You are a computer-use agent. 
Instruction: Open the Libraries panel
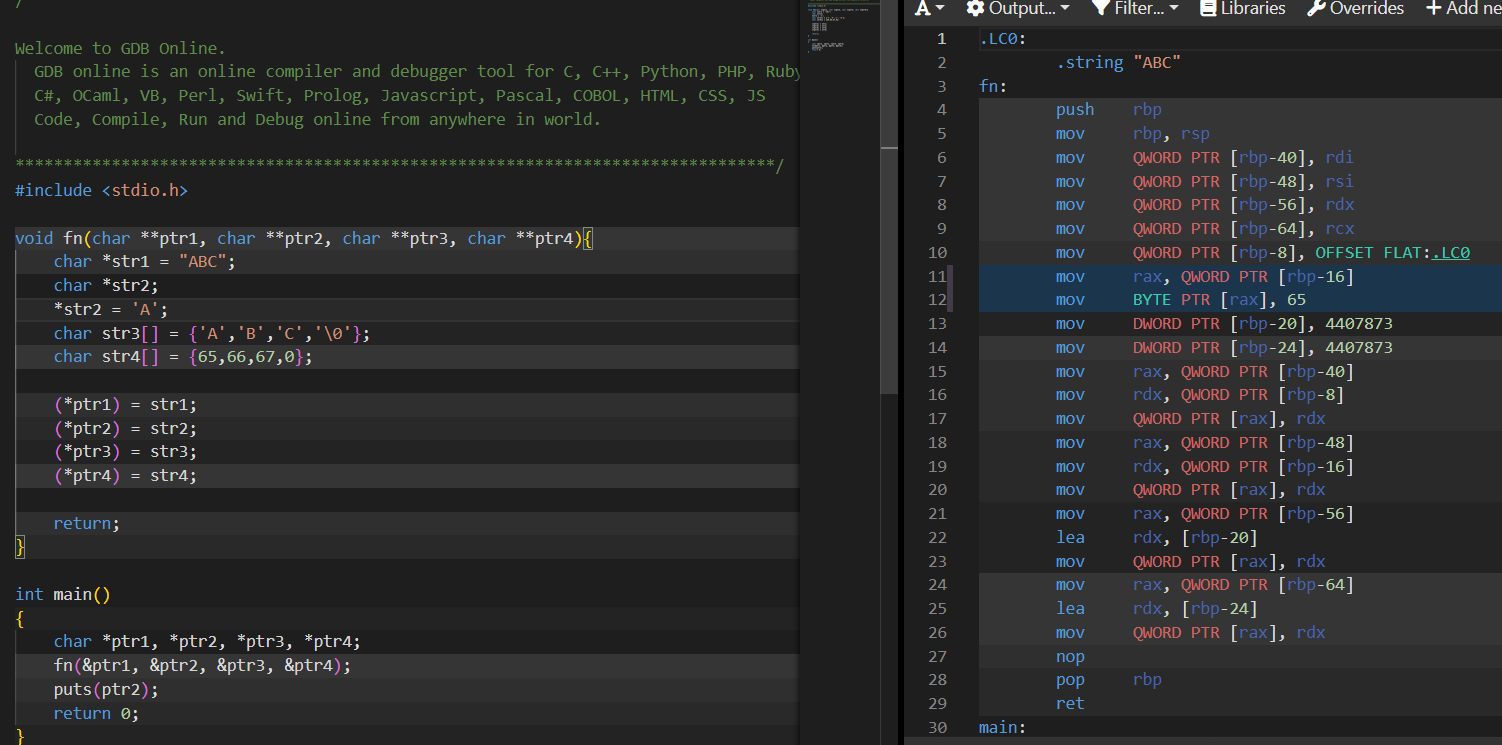point(1242,9)
